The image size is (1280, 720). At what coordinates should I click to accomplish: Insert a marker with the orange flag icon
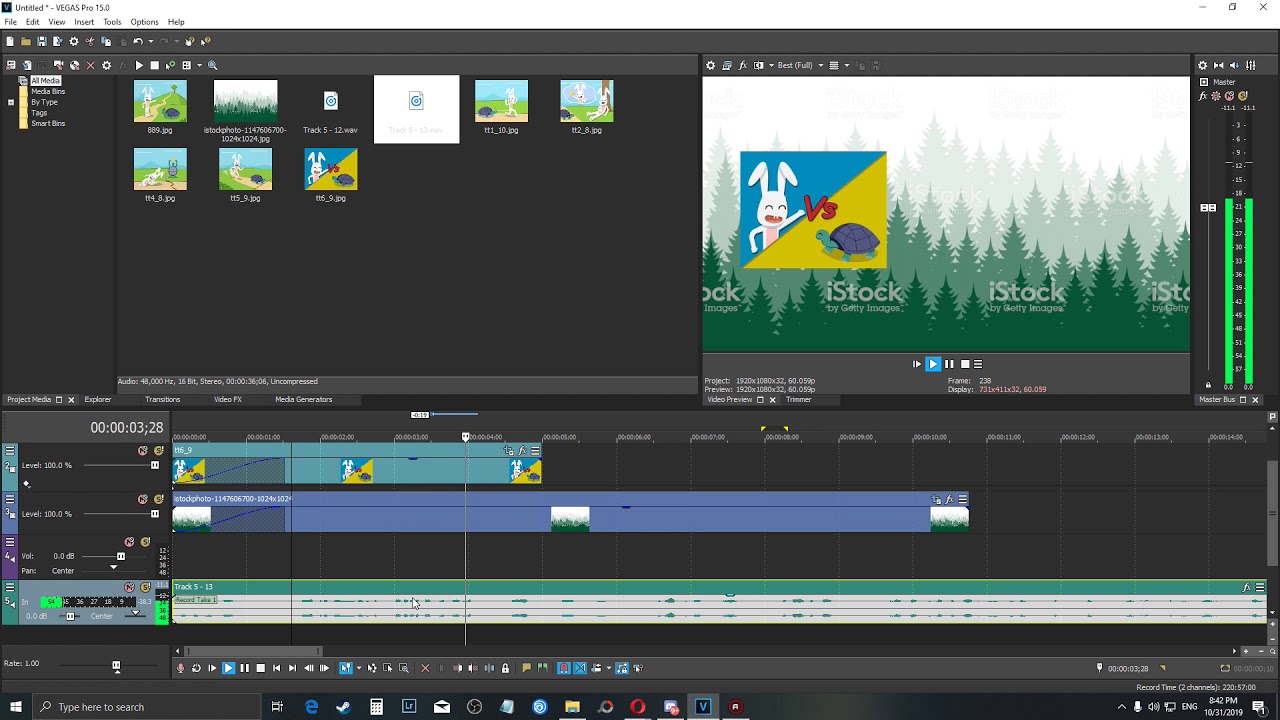(526, 668)
